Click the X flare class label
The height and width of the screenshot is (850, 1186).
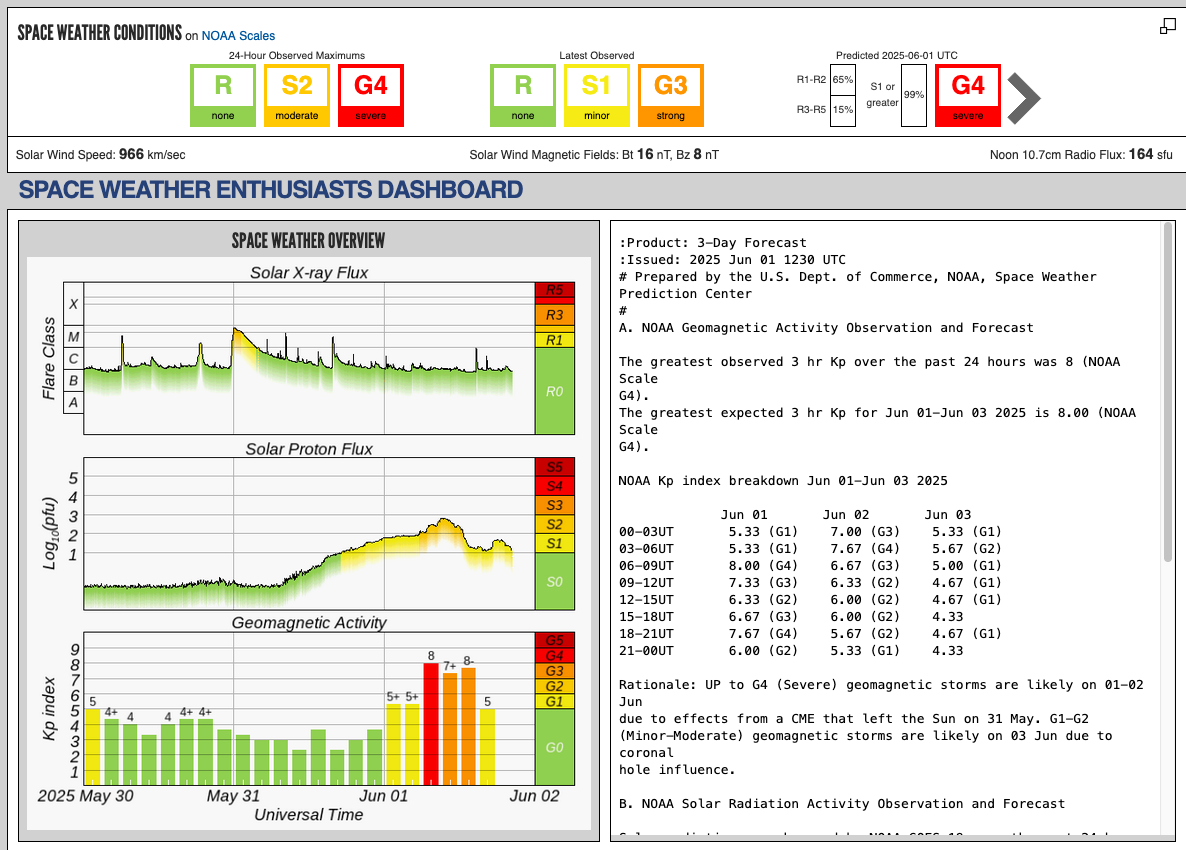(73, 304)
